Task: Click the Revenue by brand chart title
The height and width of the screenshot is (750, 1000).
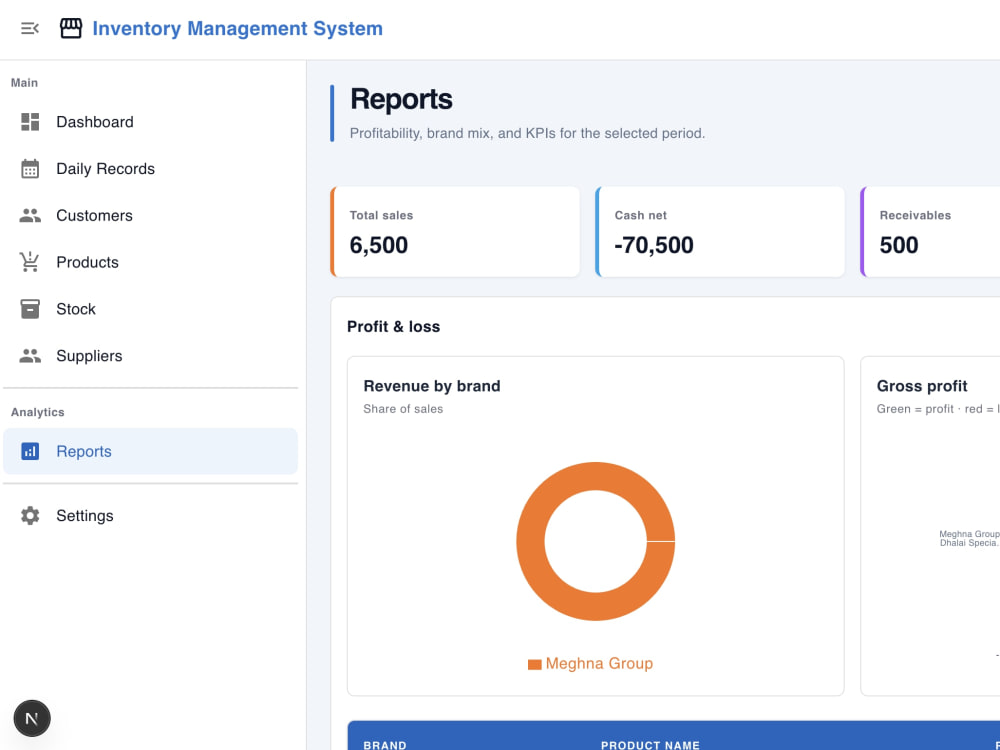Action: [x=432, y=386]
